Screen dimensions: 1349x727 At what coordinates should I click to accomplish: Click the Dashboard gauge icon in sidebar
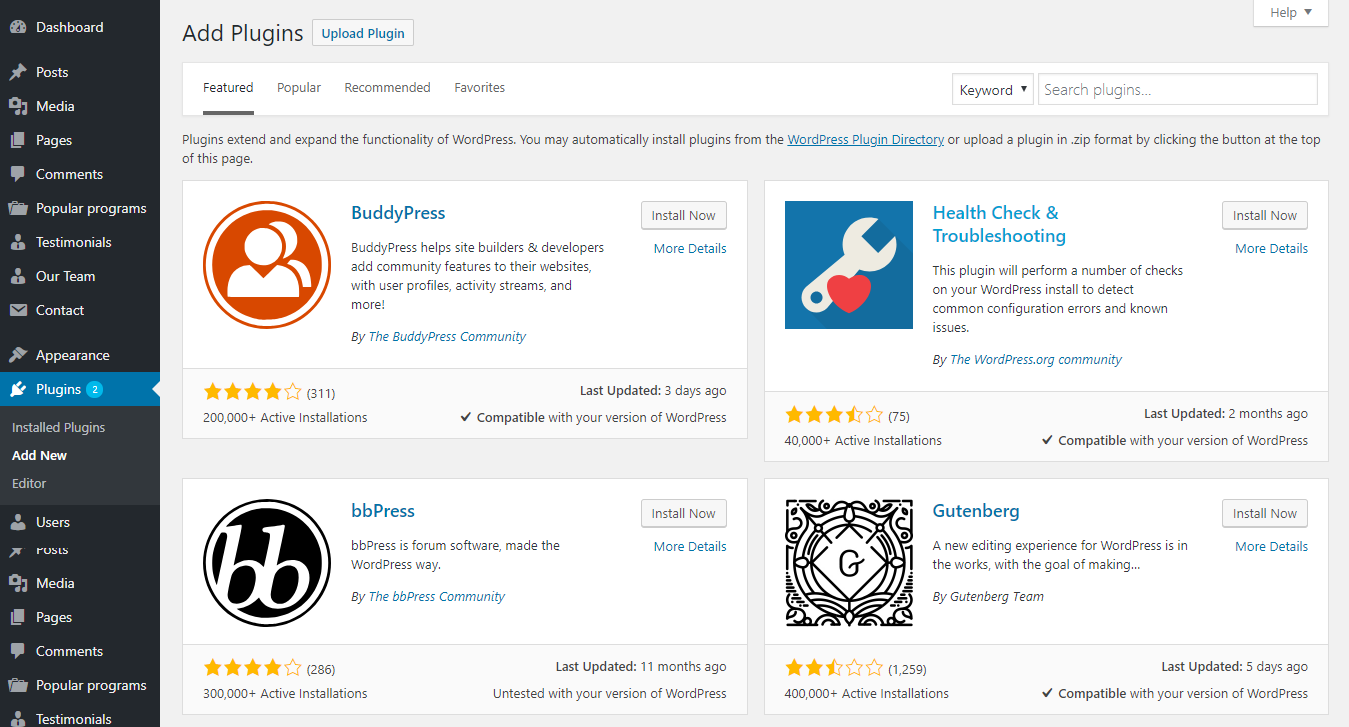click(x=18, y=27)
